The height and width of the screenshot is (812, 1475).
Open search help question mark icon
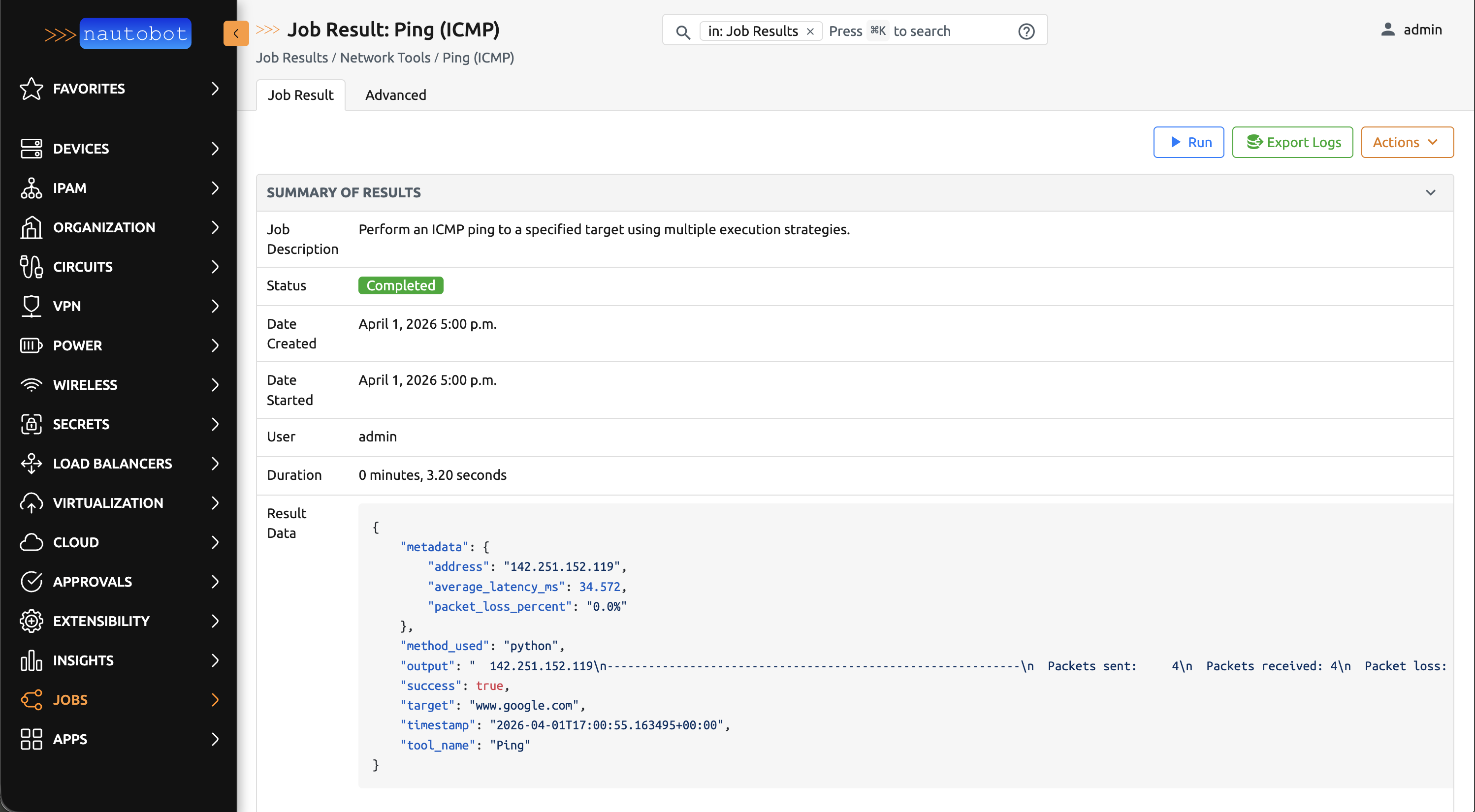click(x=1026, y=31)
